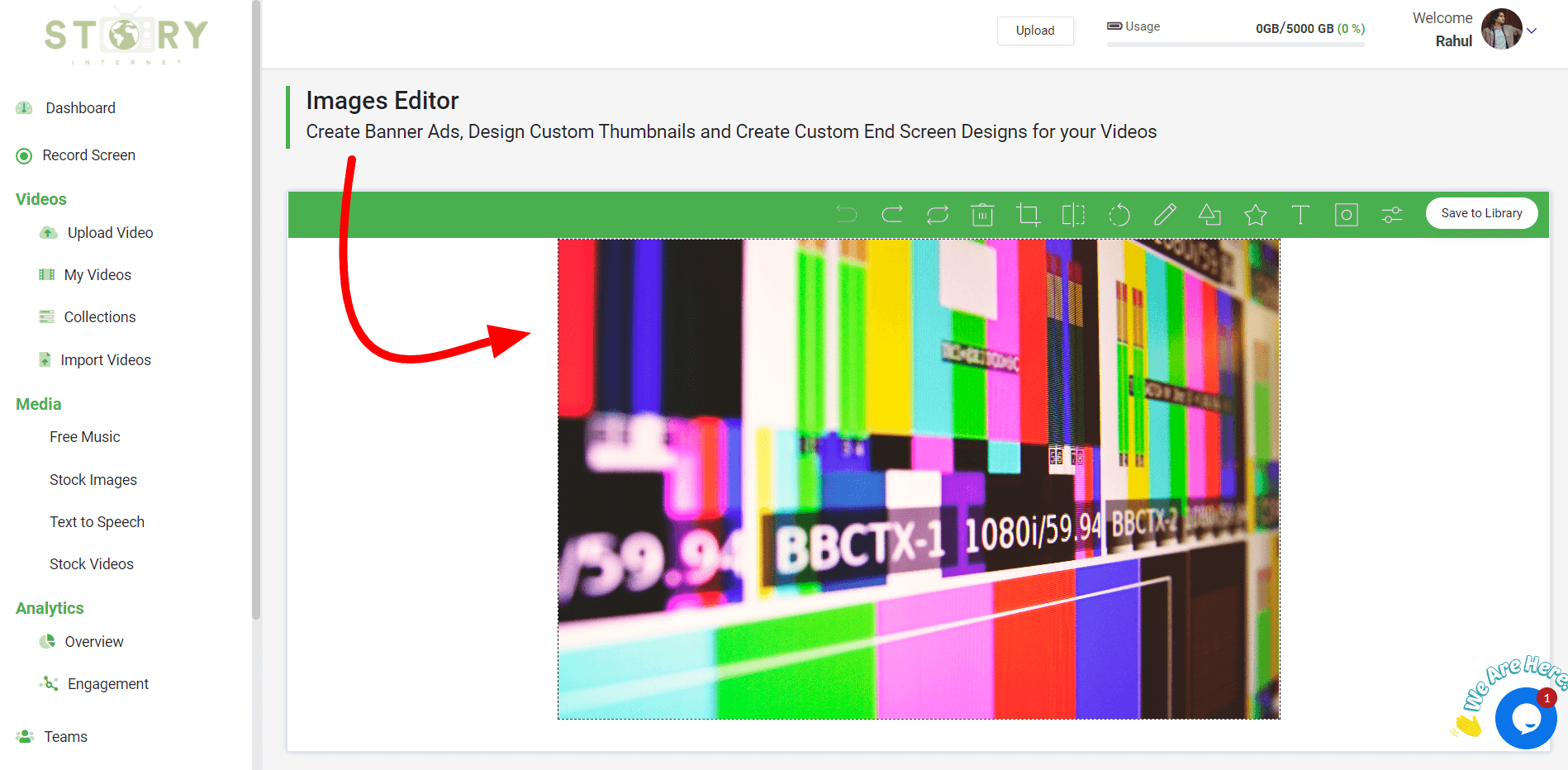This screenshot has width=1568, height=770.
Task: Click the Dashboard gauge icon
Action: (x=24, y=108)
